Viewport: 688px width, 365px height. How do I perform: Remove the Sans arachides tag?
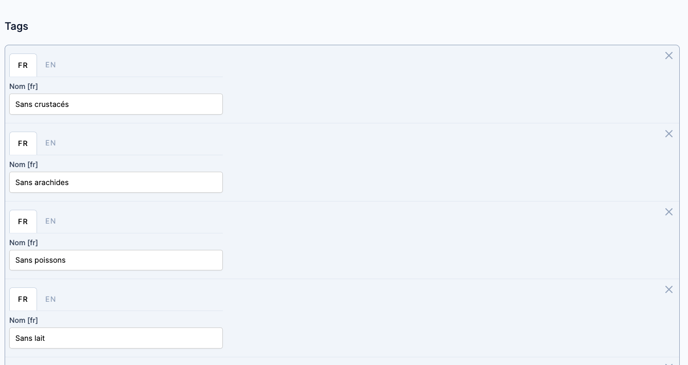coord(669,134)
